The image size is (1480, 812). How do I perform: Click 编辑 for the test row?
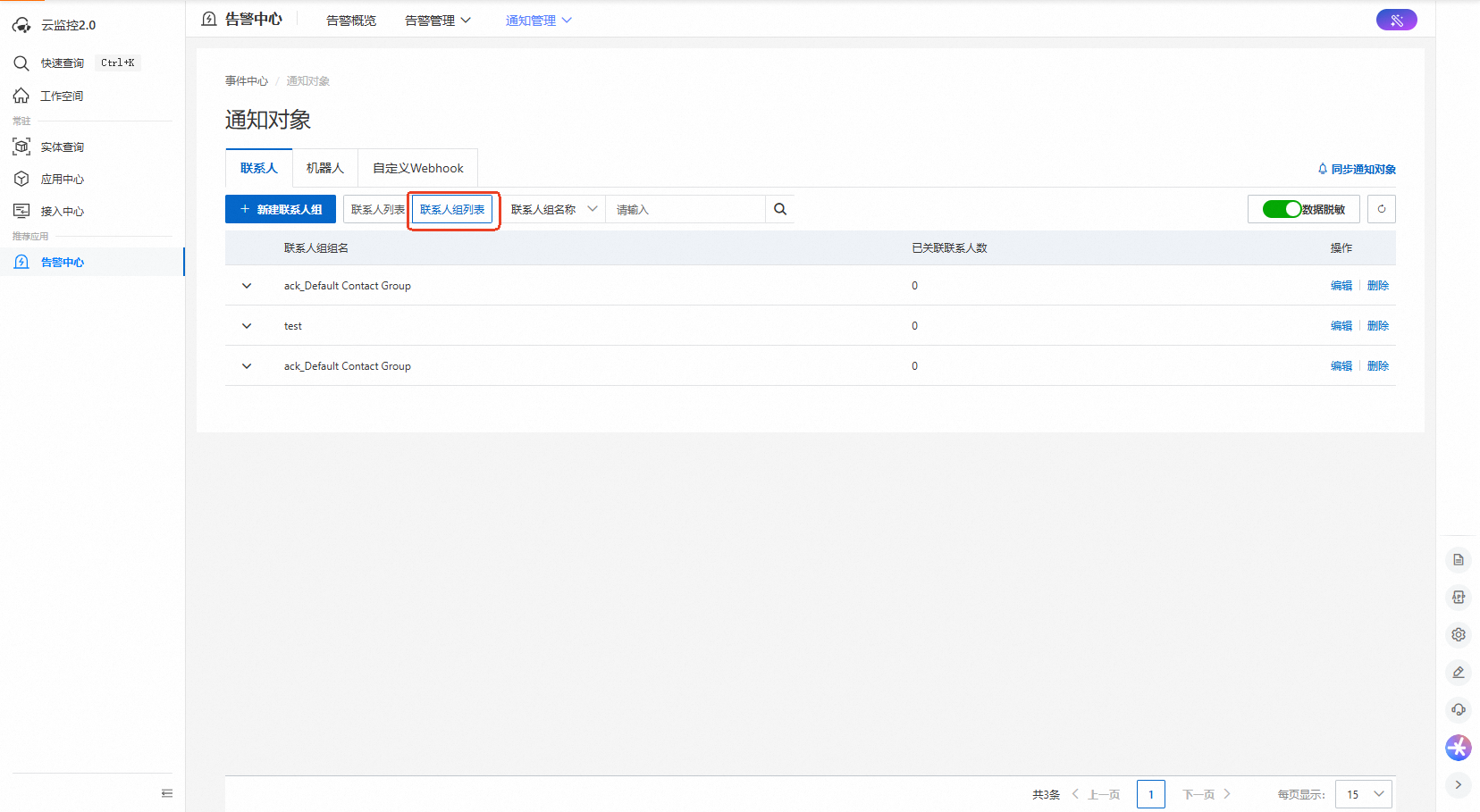pos(1341,326)
